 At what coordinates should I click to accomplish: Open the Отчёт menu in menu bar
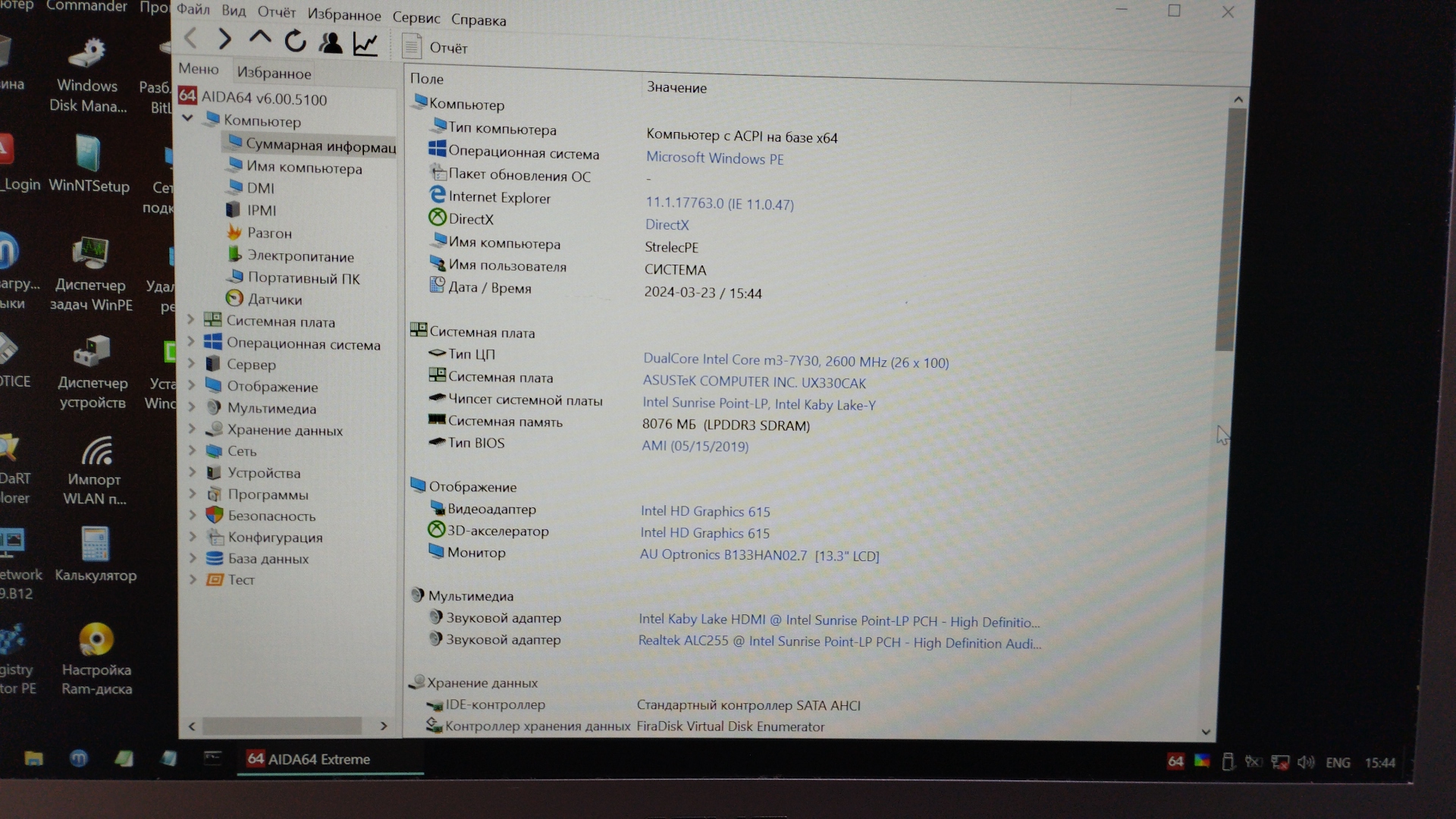[x=276, y=12]
